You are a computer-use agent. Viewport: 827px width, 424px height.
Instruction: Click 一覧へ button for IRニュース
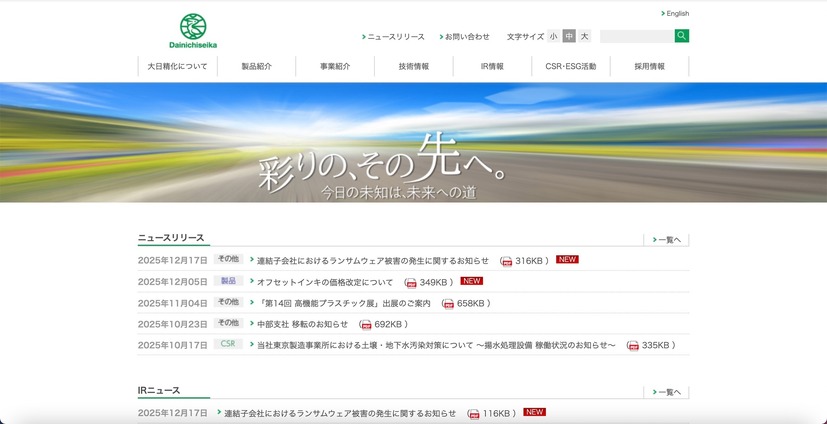(666, 392)
